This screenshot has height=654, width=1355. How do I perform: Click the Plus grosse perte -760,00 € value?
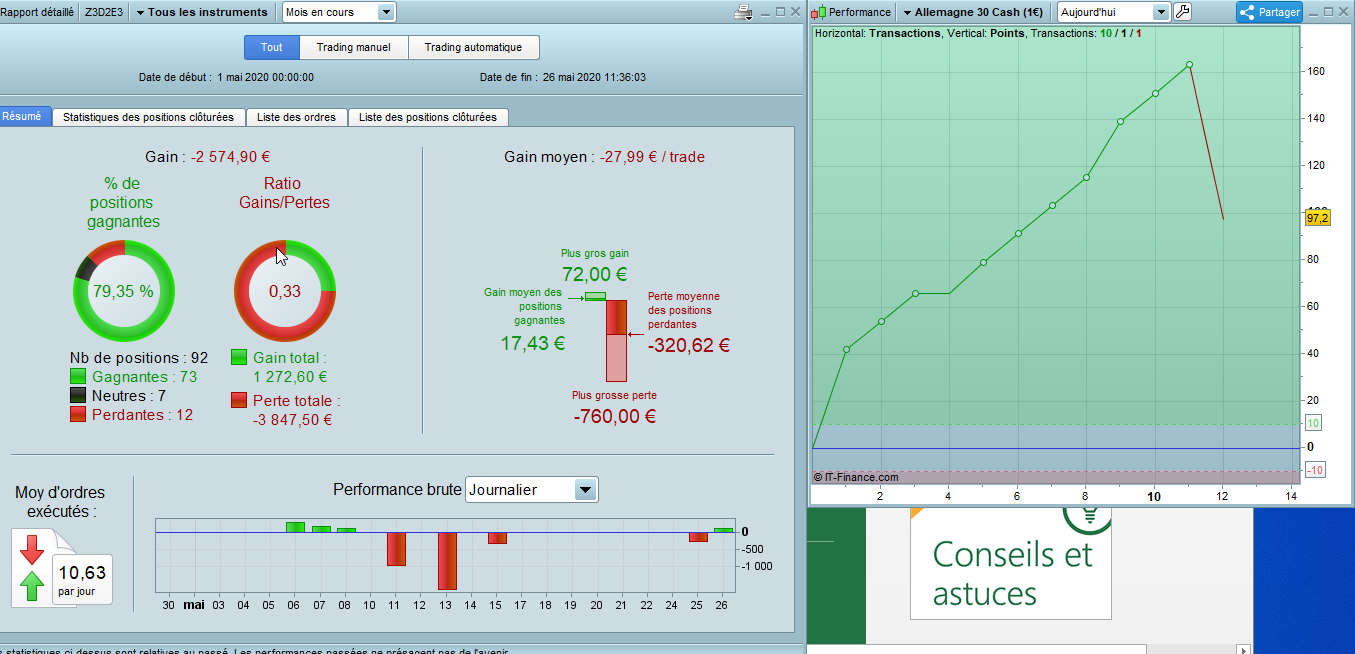pyautogui.click(x=615, y=416)
